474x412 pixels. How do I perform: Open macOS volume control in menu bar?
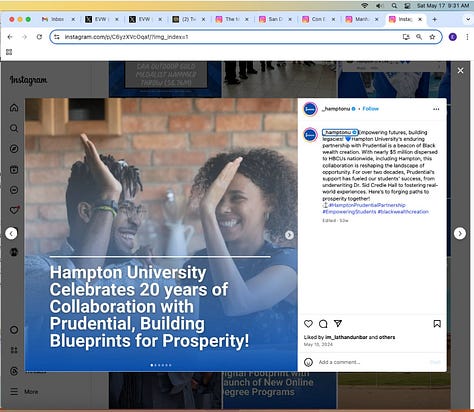[x=379, y=6]
